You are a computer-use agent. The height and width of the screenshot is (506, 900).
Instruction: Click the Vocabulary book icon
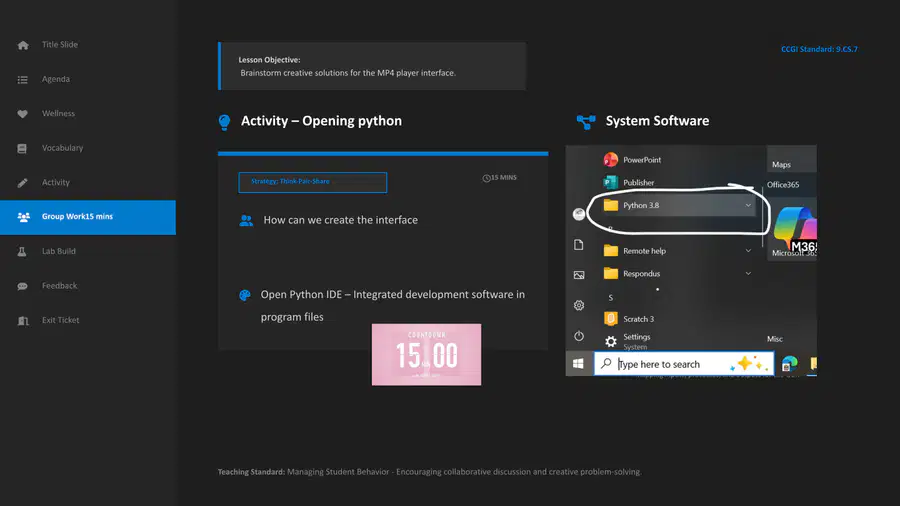coord(22,149)
